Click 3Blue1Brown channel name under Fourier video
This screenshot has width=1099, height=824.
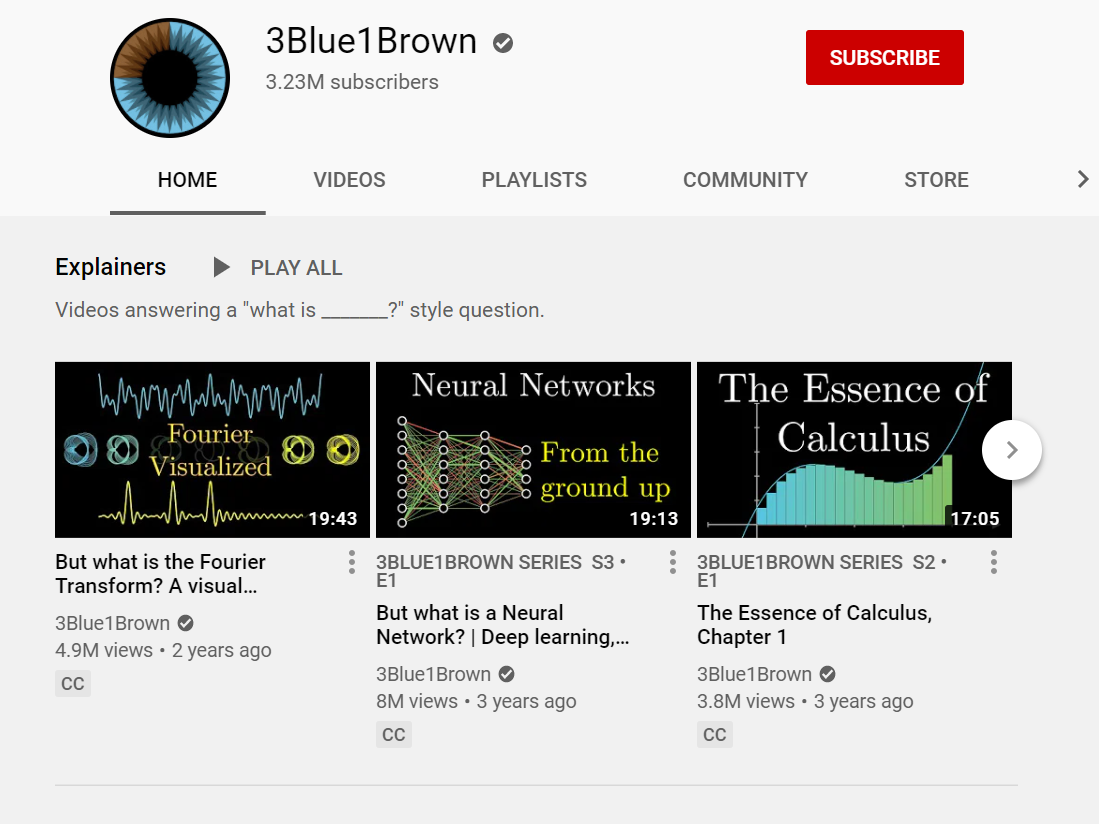click(113, 623)
